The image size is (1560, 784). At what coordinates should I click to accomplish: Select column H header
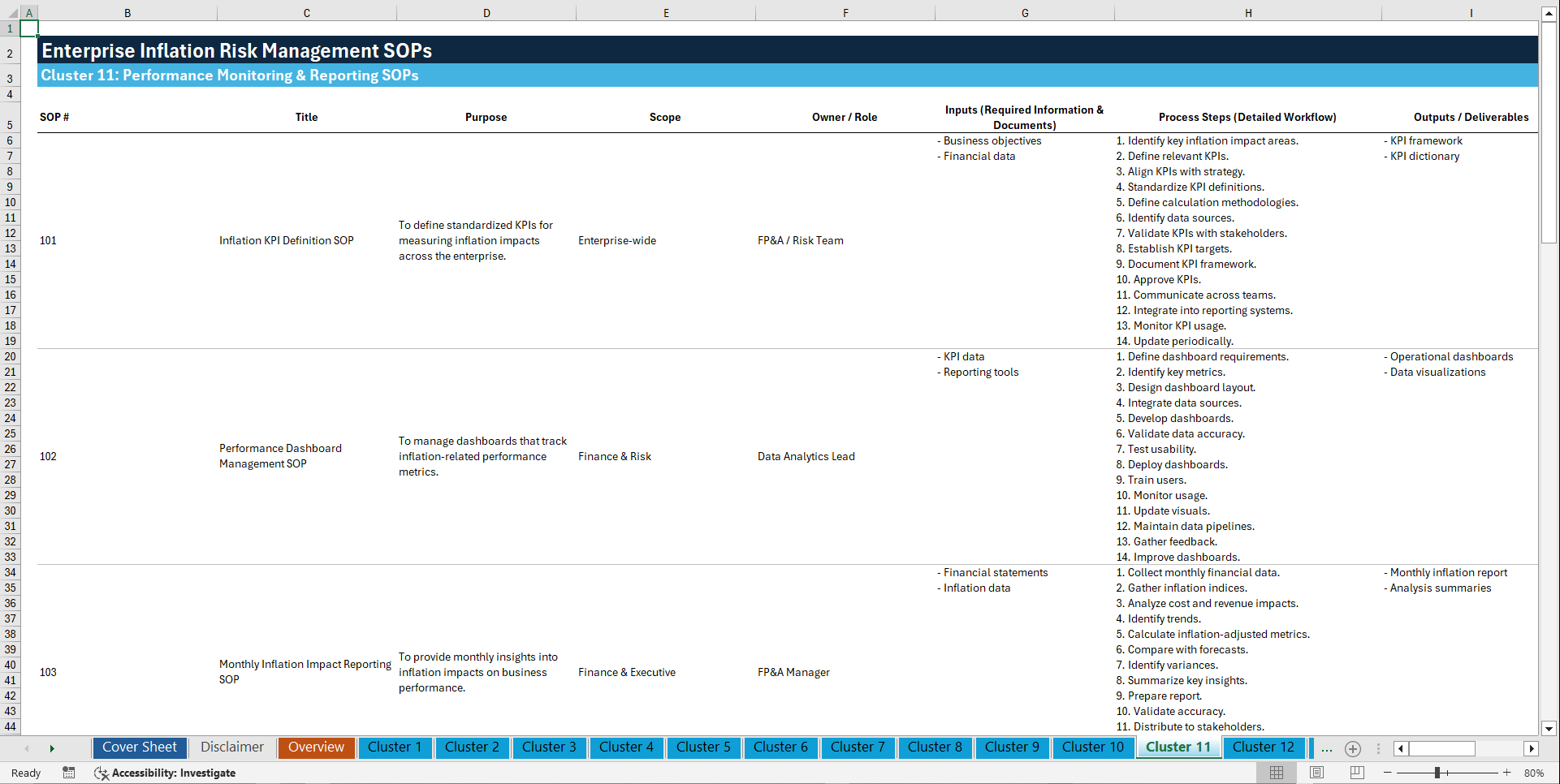[1248, 12]
